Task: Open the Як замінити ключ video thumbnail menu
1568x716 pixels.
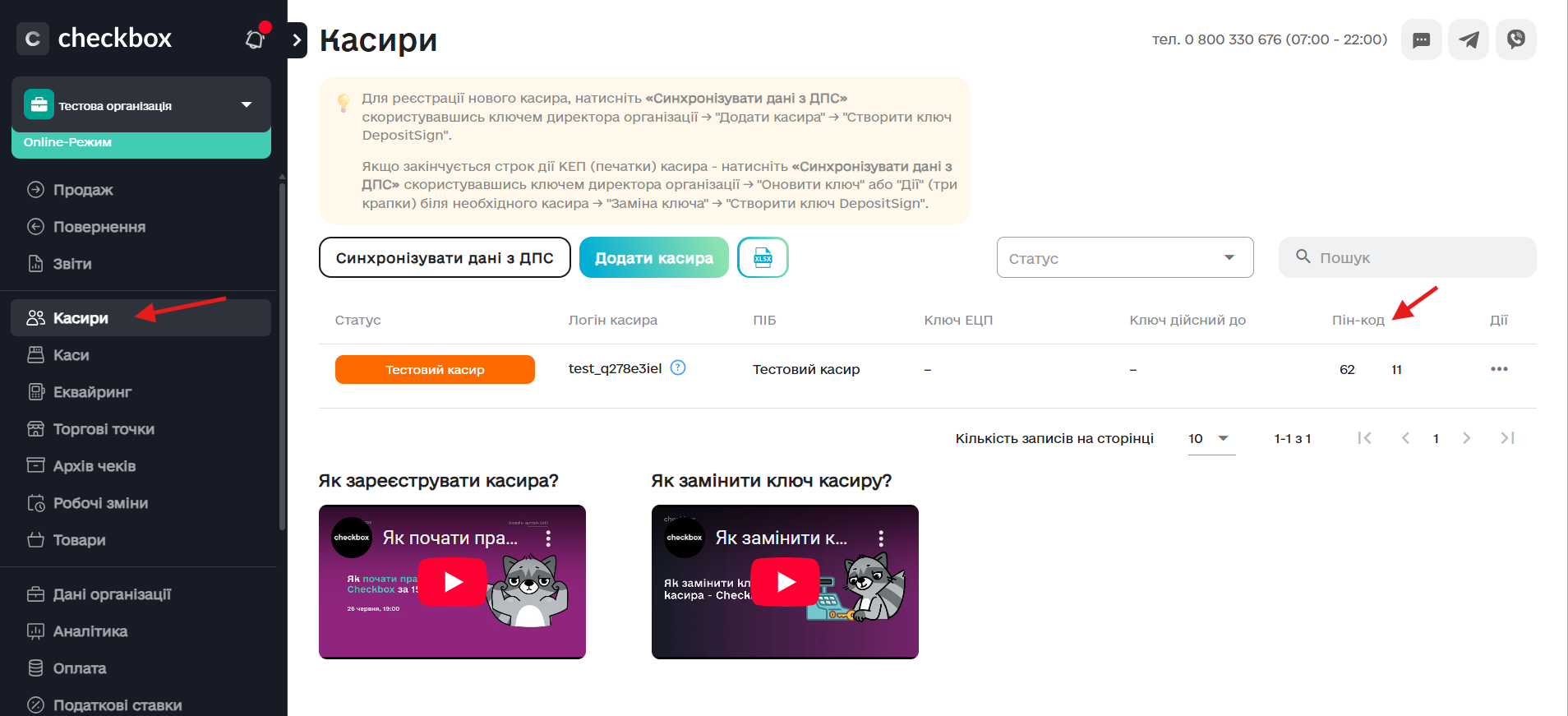Action: [x=881, y=538]
